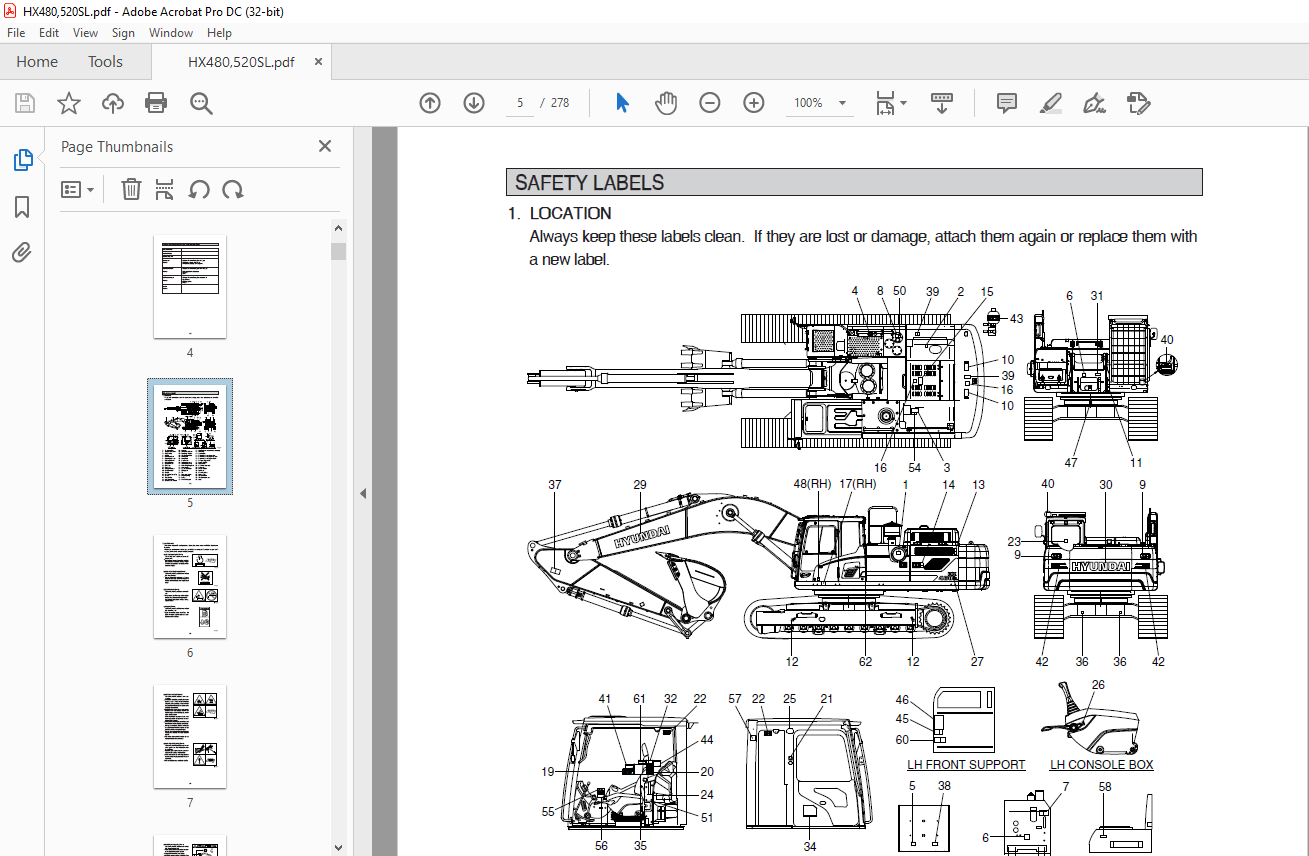The height and width of the screenshot is (856, 1309).
Task: Select page 6 thumbnail
Action: (190, 586)
